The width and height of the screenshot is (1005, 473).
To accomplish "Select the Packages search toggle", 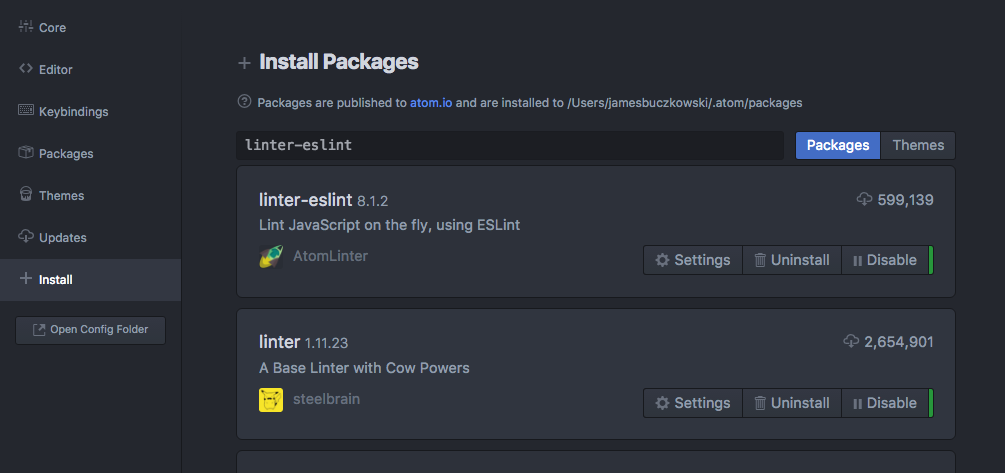I will (838, 145).
